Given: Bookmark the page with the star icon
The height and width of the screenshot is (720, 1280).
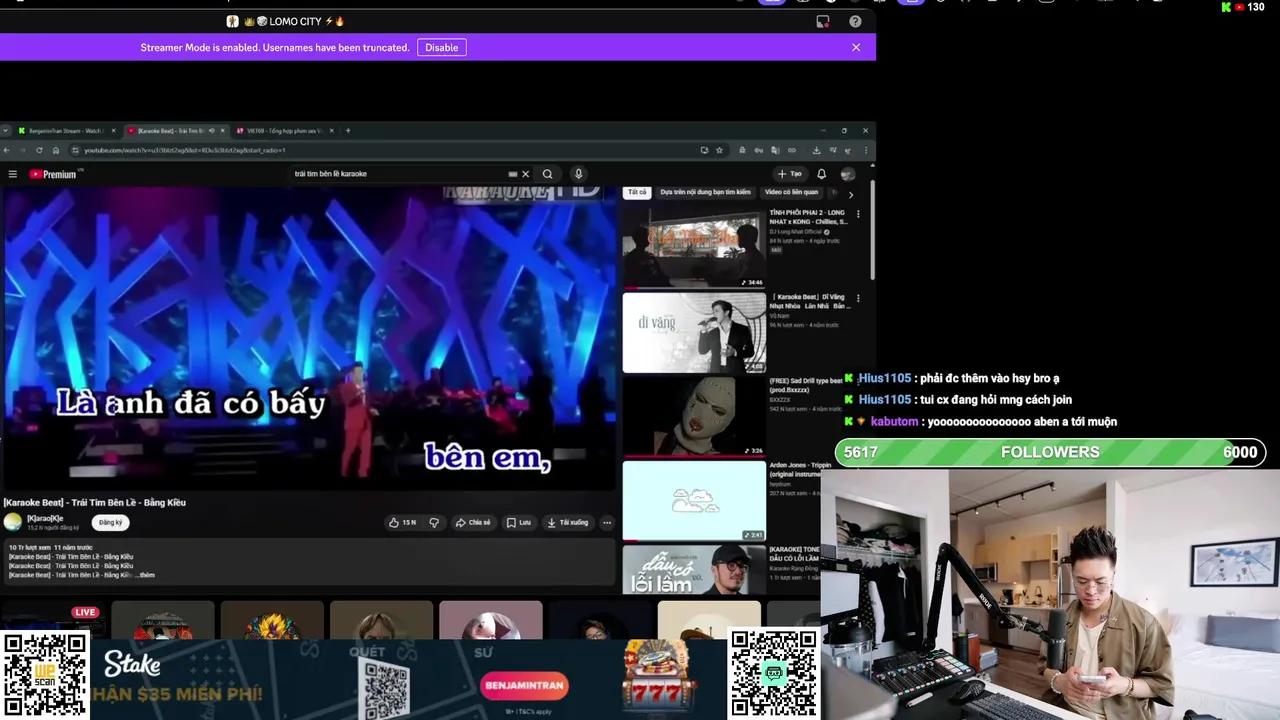Looking at the screenshot, I should (719, 150).
